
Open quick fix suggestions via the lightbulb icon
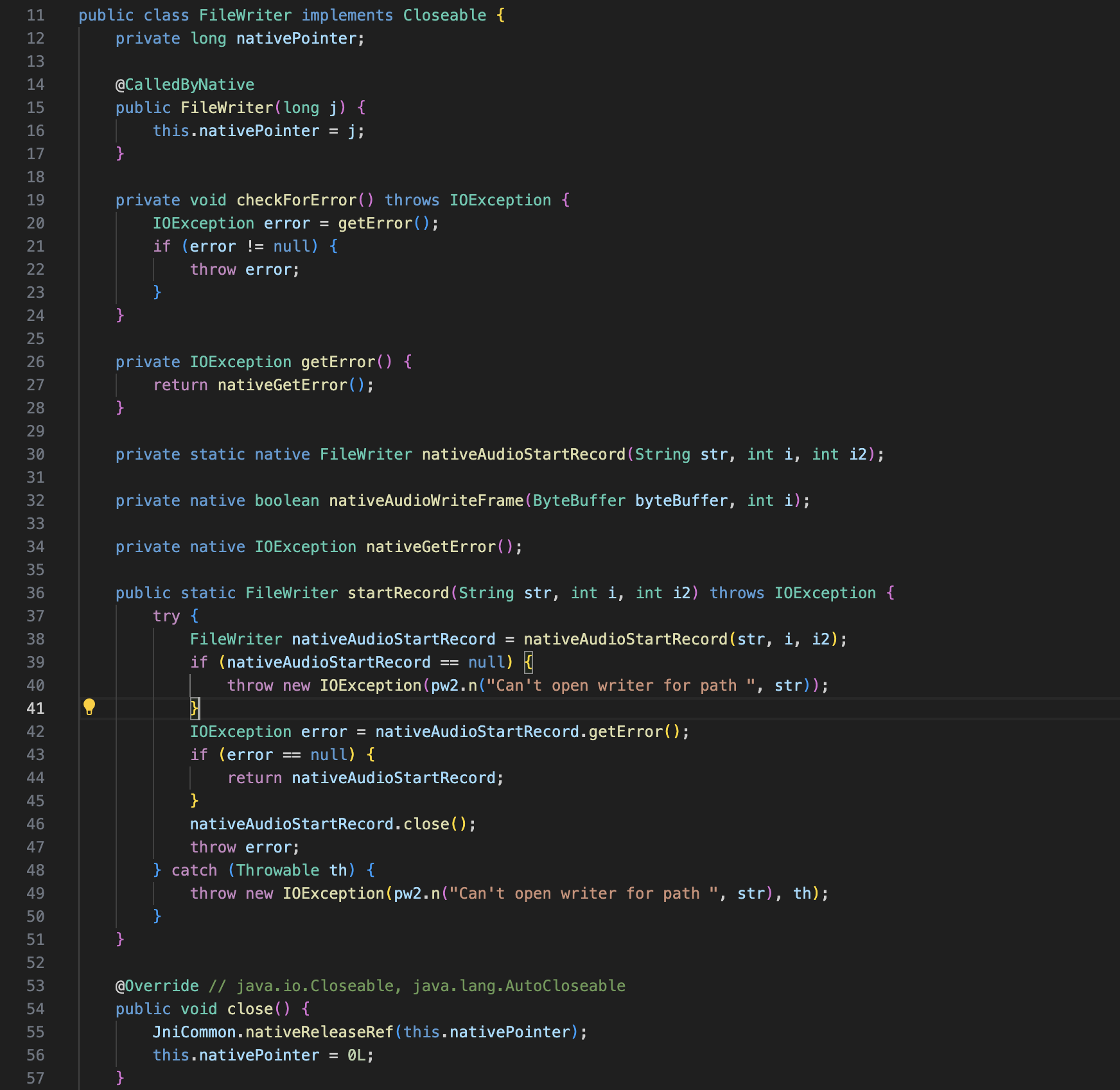point(89,707)
